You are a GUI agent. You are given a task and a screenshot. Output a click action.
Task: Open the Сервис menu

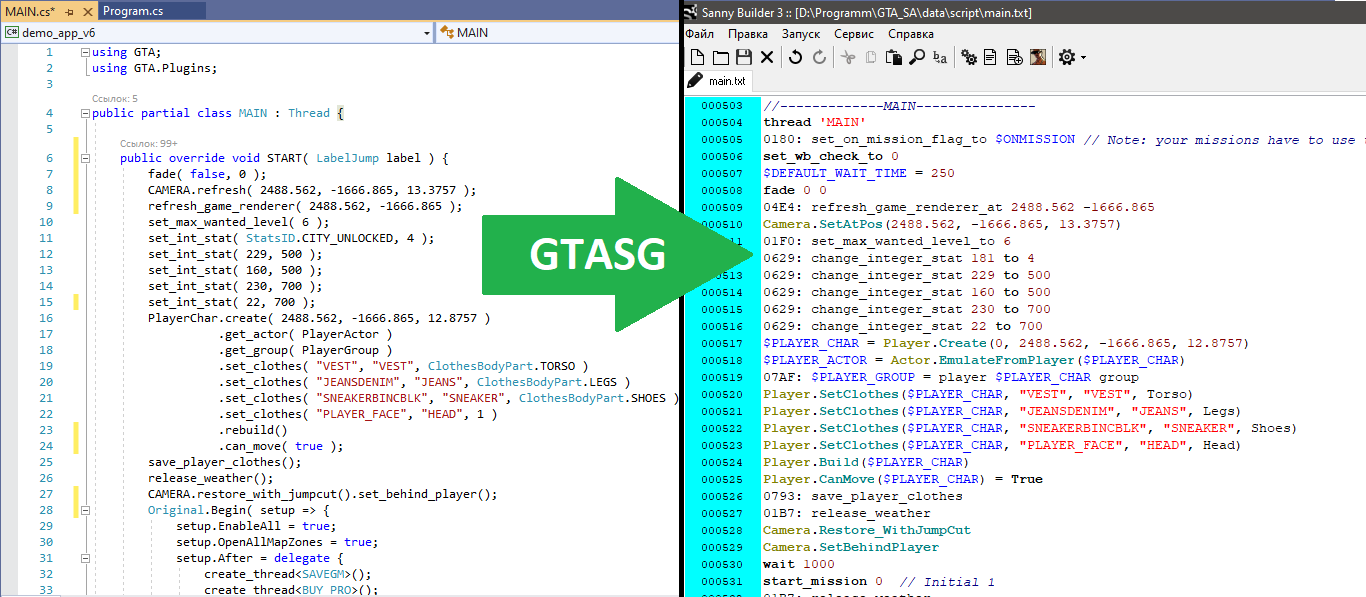(x=854, y=34)
